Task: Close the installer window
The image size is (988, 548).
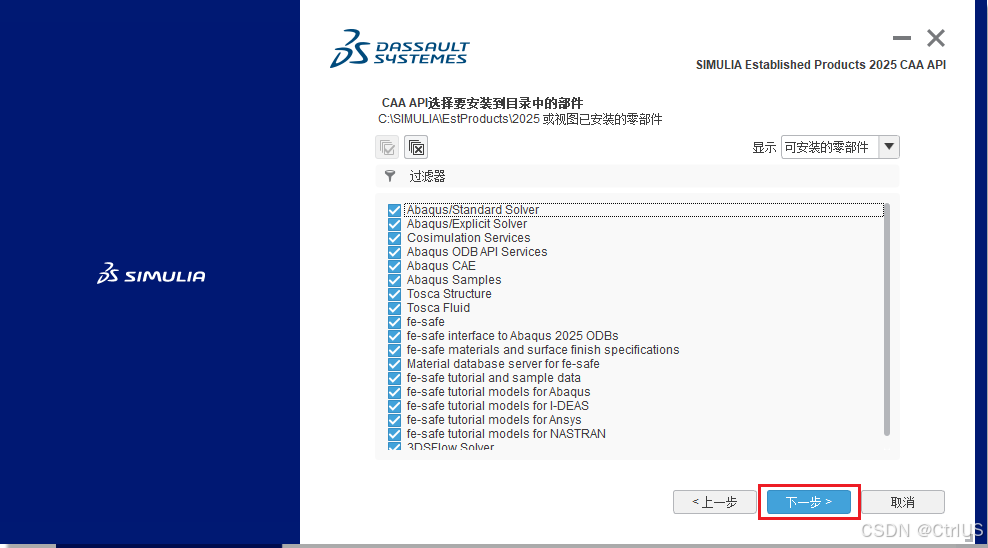Action: tap(936, 38)
